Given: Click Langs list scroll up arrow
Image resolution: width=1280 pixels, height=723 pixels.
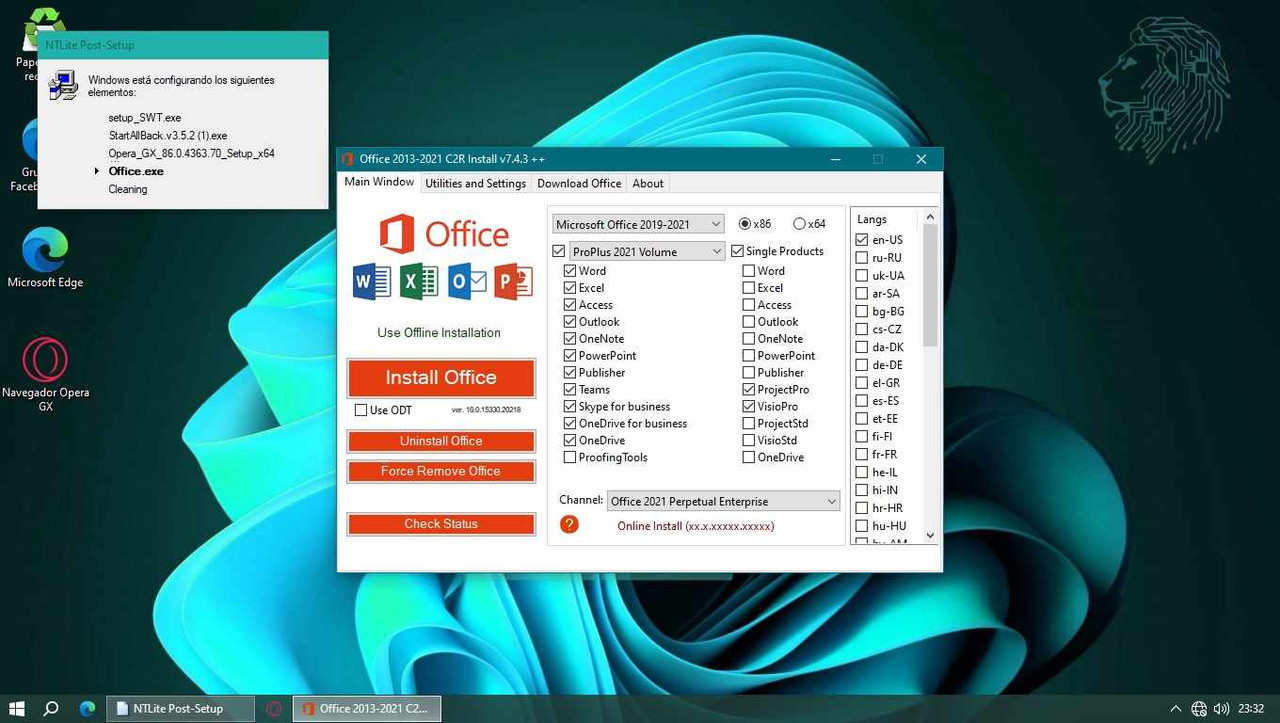Looking at the screenshot, I should pos(930,217).
